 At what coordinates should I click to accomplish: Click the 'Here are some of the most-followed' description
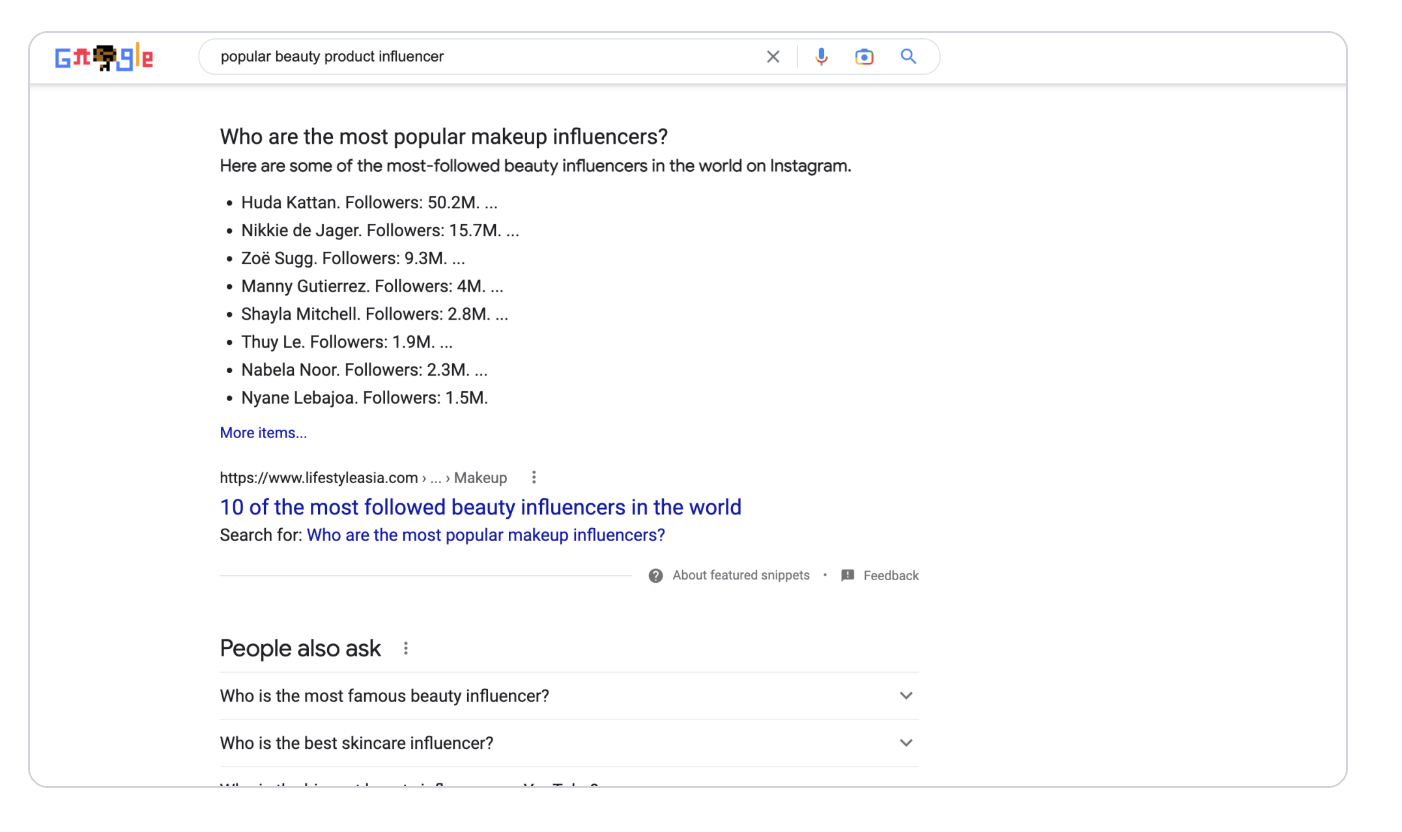[x=536, y=166]
